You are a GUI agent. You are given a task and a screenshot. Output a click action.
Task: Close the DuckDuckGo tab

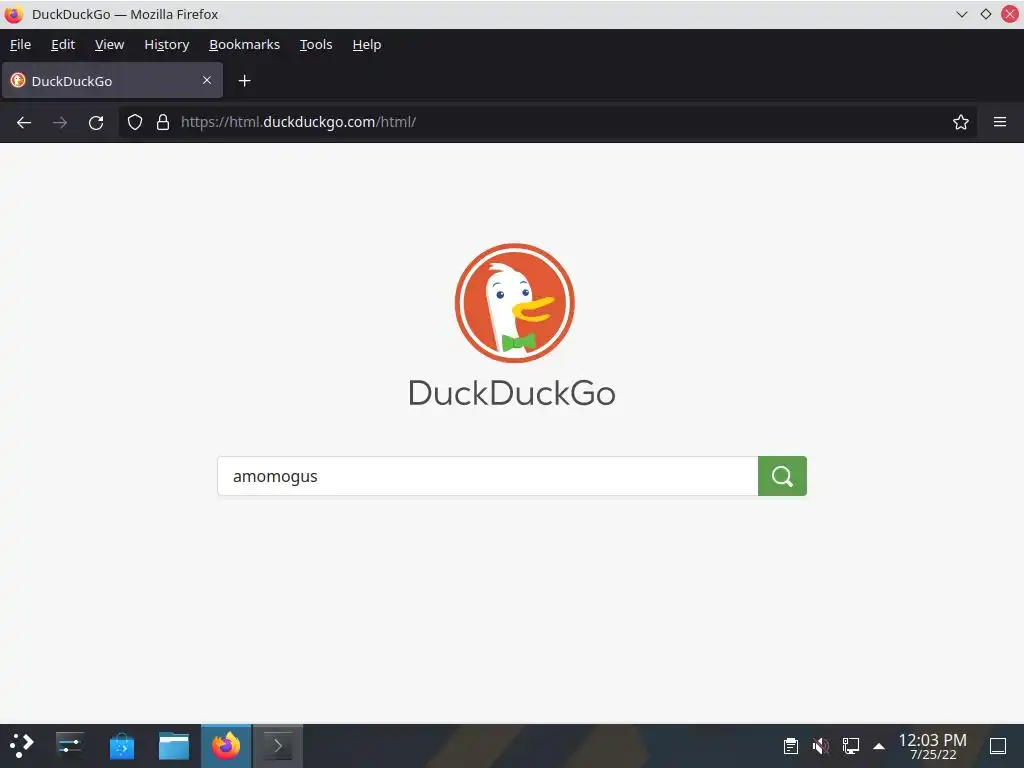pyautogui.click(x=206, y=80)
